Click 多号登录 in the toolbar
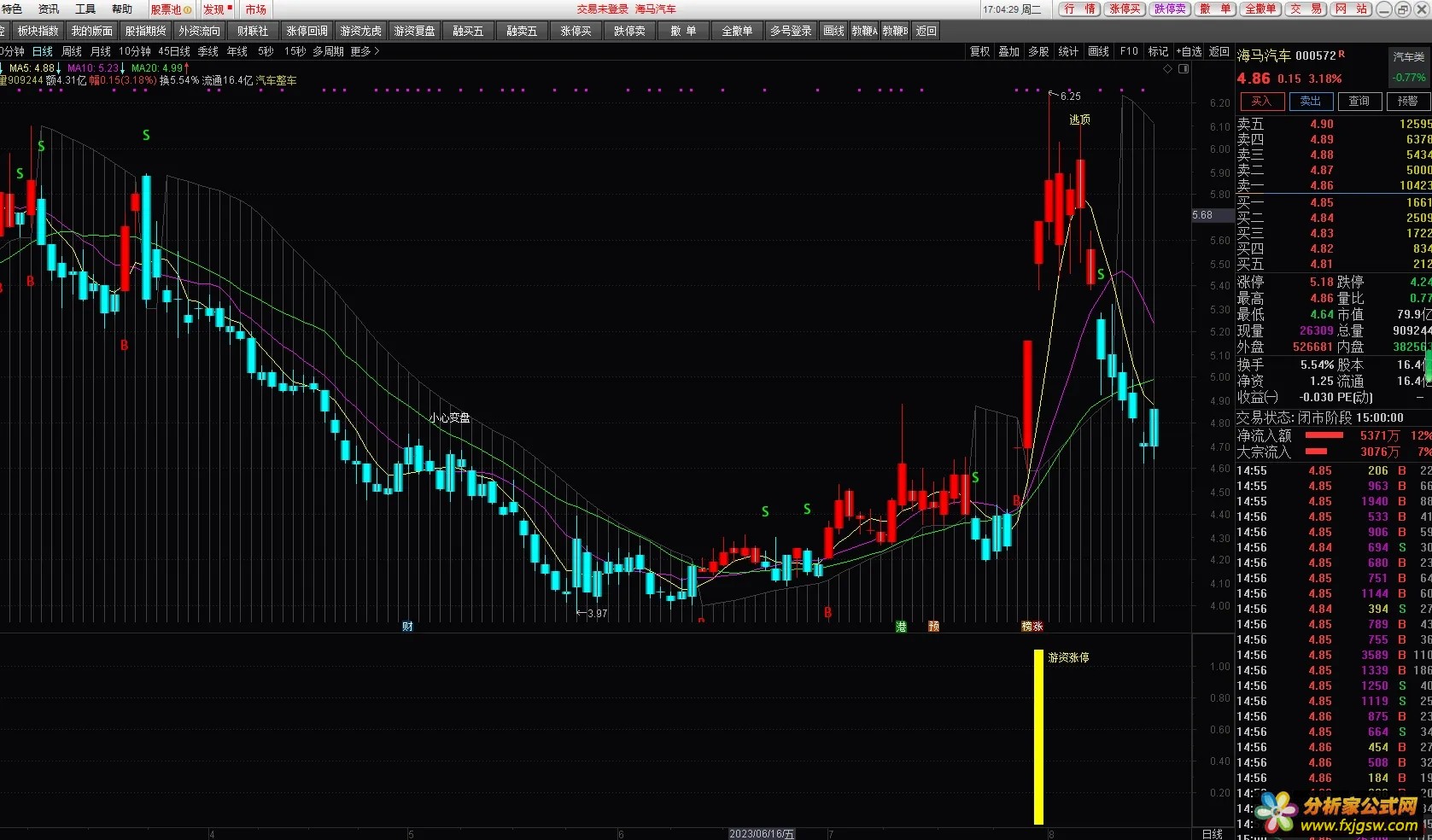The image size is (1432, 840). (x=791, y=31)
